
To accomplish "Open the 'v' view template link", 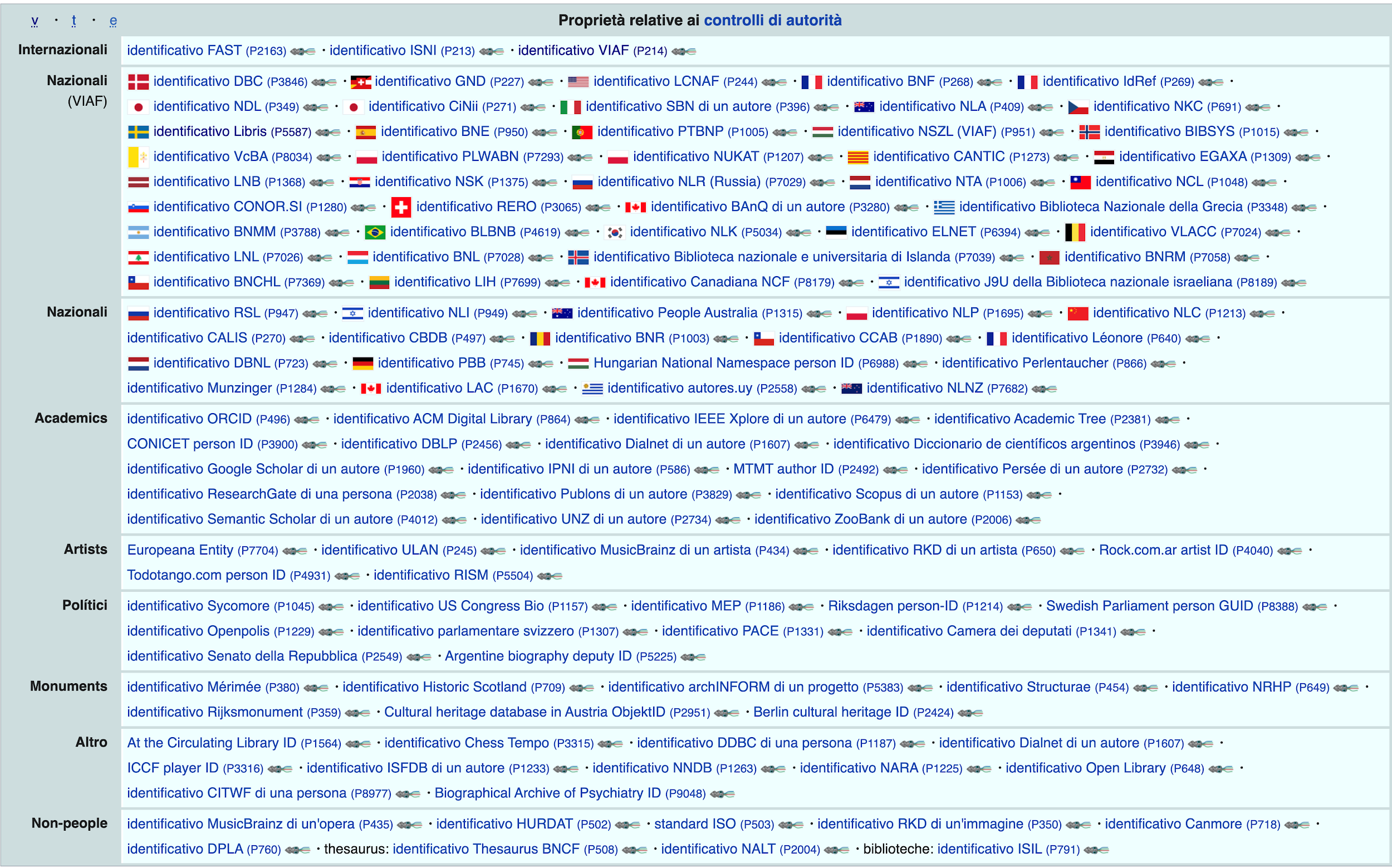I will pyautogui.click(x=35, y=21).
